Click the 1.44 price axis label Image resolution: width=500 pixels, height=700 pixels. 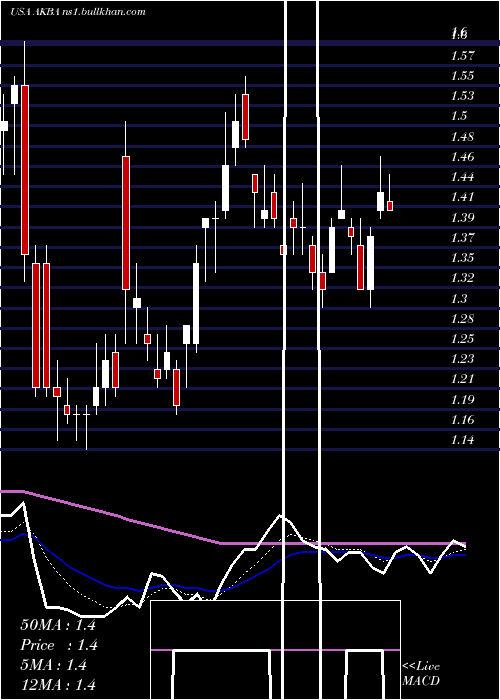pyautogui.click(x=462, y=177)
